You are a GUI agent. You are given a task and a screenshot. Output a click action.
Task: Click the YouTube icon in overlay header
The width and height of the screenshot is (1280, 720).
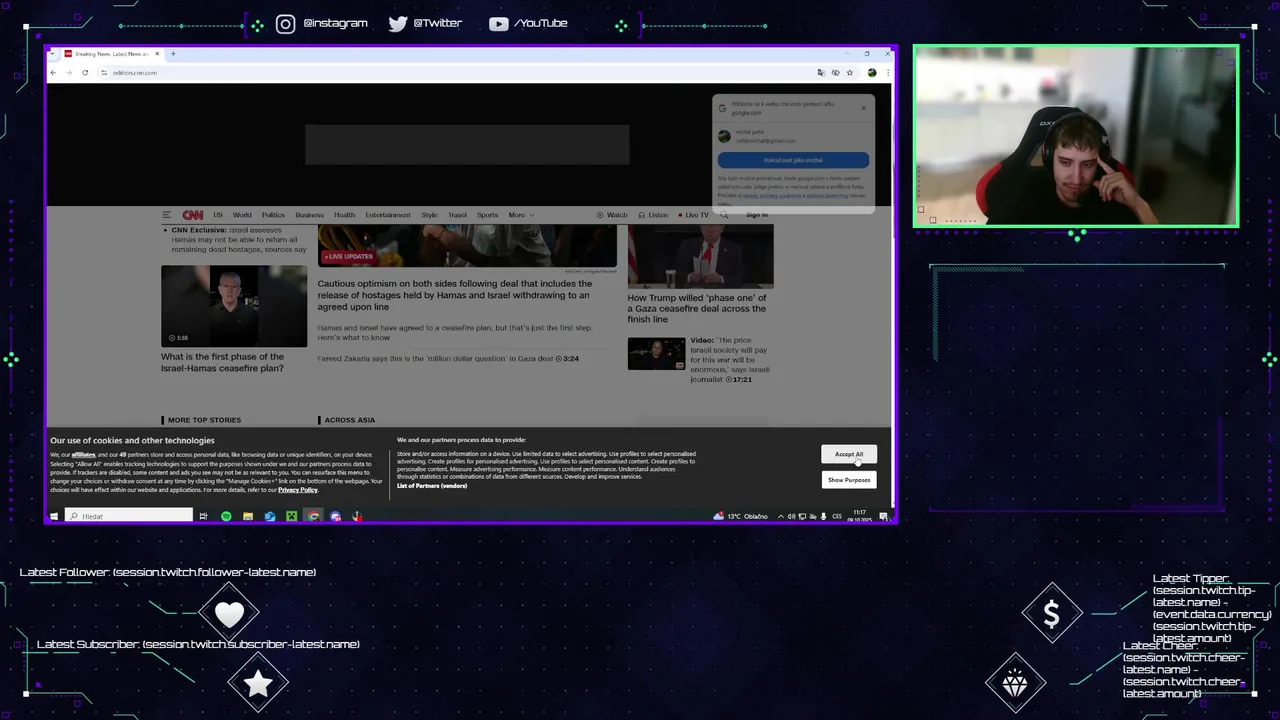click(x=498, y=23)
